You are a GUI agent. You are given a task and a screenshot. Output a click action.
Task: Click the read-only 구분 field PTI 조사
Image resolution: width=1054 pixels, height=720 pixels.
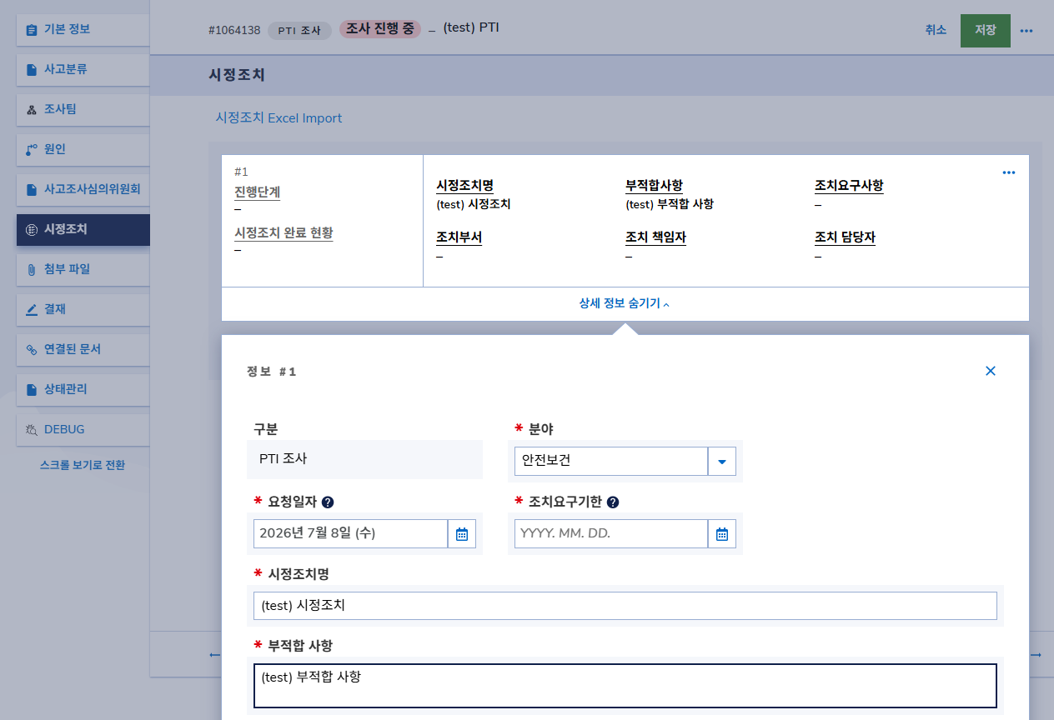[x=365, y=459]
